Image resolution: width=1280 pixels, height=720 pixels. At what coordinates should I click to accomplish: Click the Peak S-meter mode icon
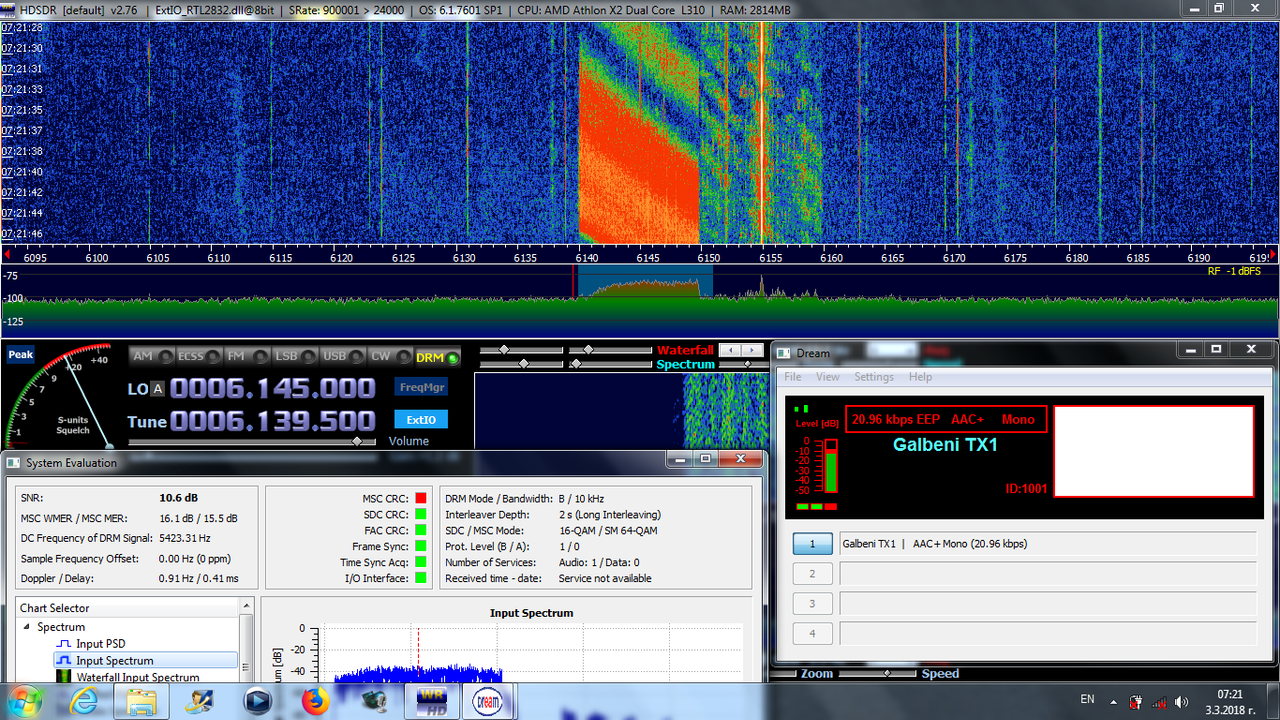coord(20,355)
